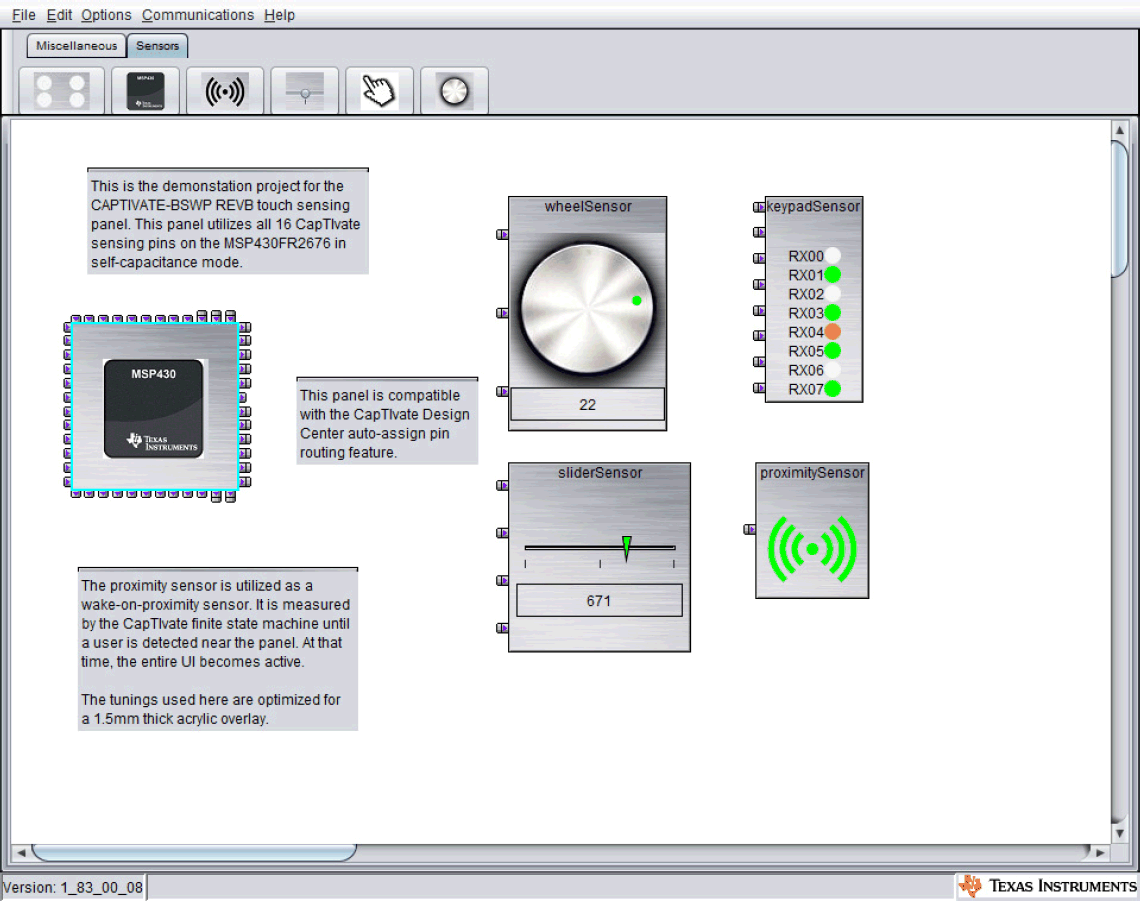Click the wheelSensor silver dial
1140x901 pixels.
587,308
